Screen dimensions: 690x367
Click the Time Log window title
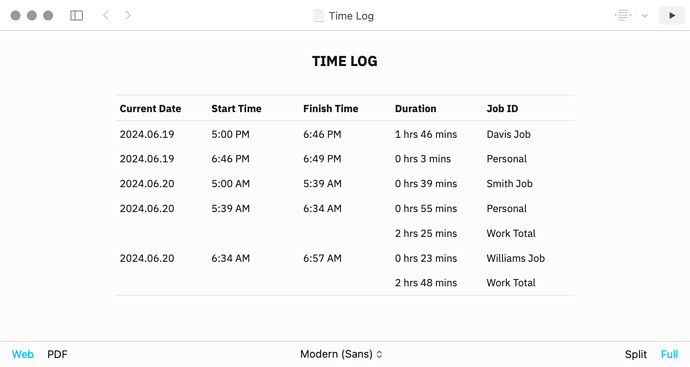tap(351, 16)
